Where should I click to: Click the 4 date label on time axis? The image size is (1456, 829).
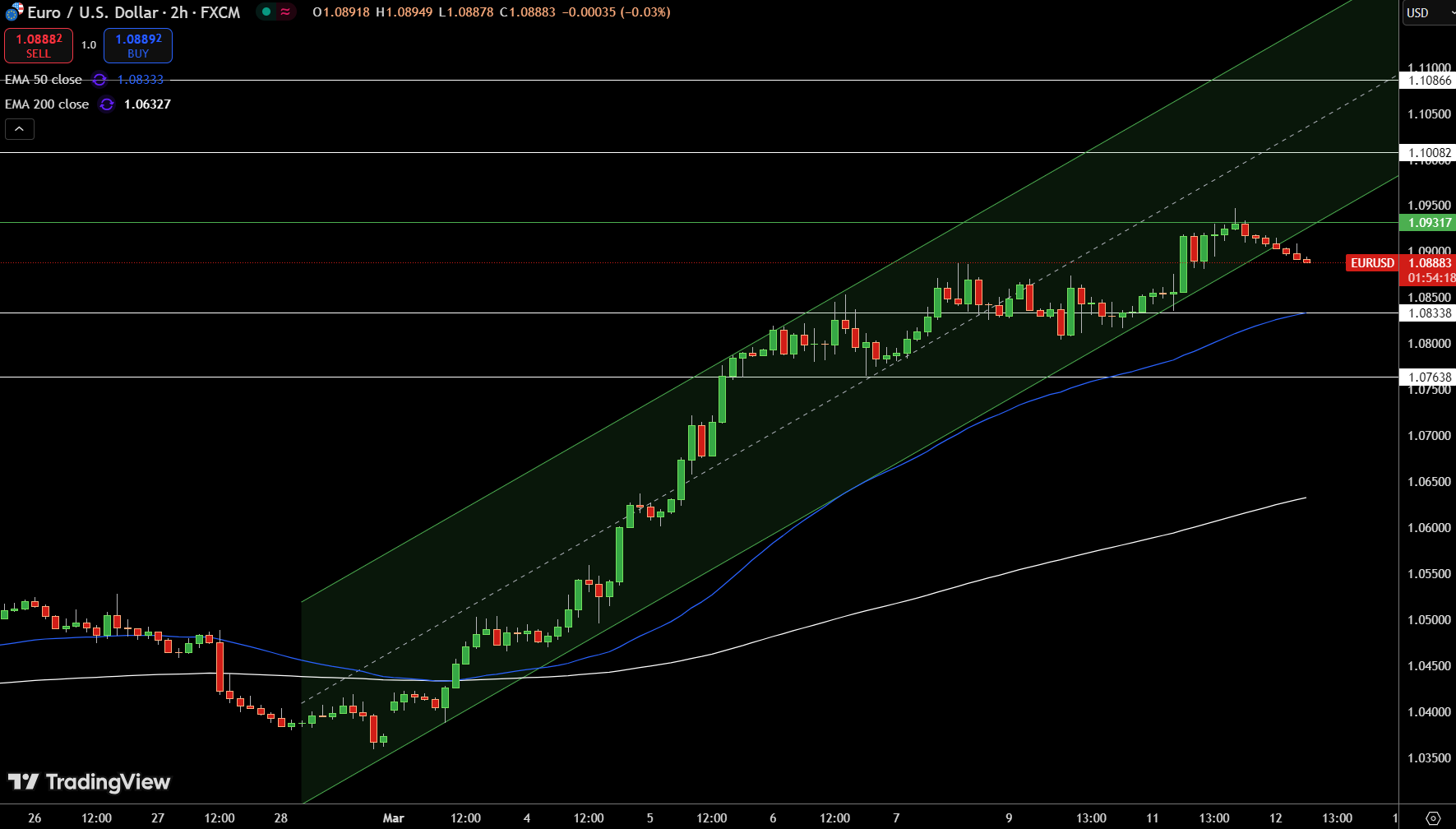(527, 818)
